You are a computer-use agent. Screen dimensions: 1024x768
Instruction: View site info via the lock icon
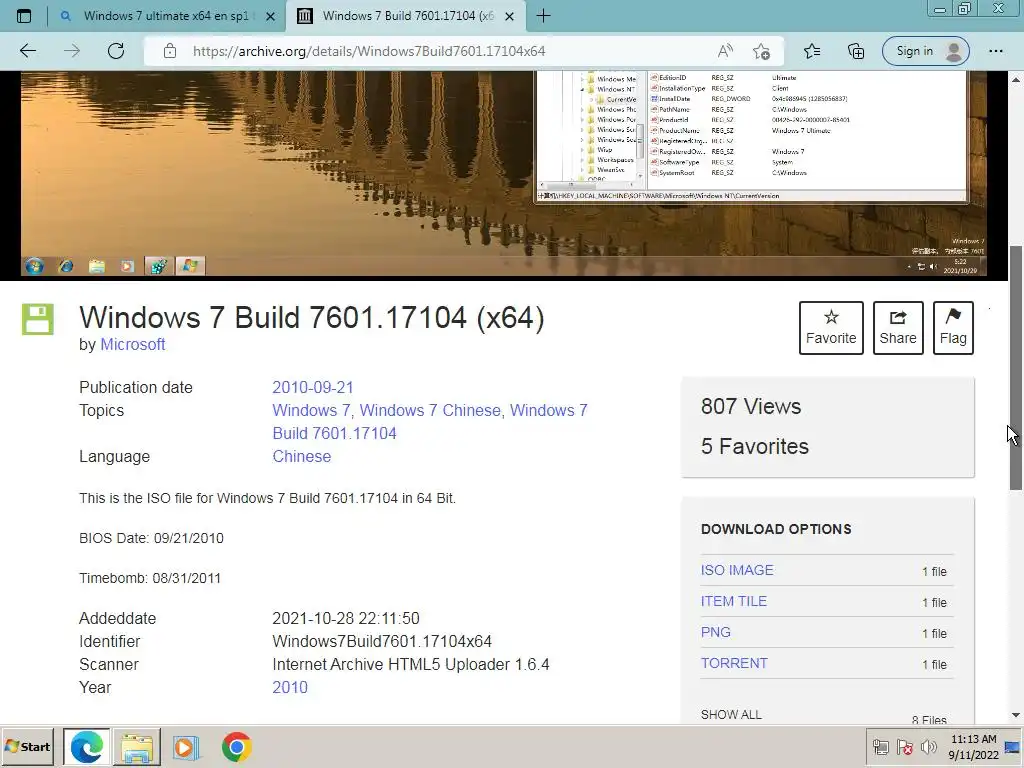[x=170, y=51]
